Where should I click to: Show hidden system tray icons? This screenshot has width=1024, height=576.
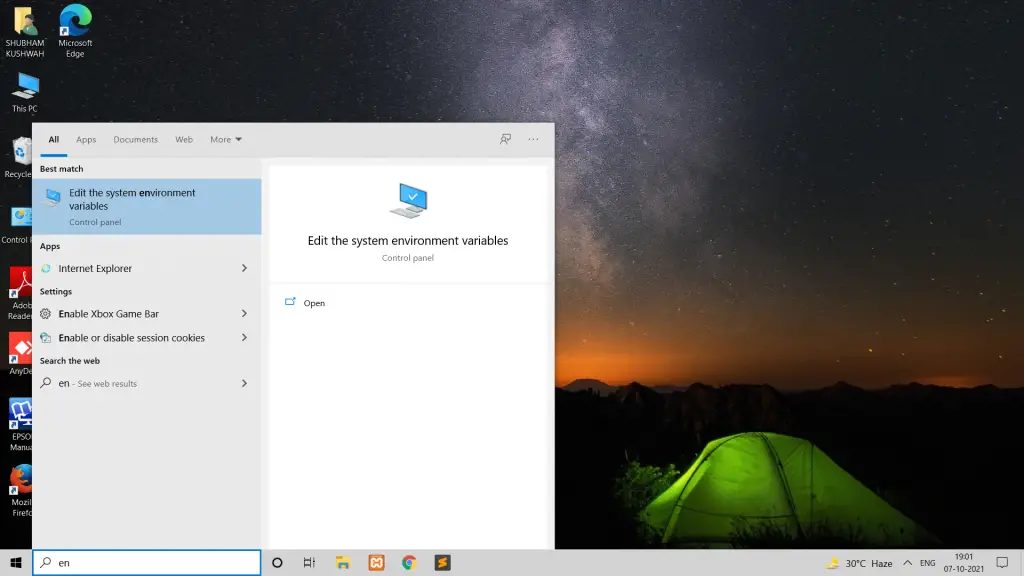[908, 562]
